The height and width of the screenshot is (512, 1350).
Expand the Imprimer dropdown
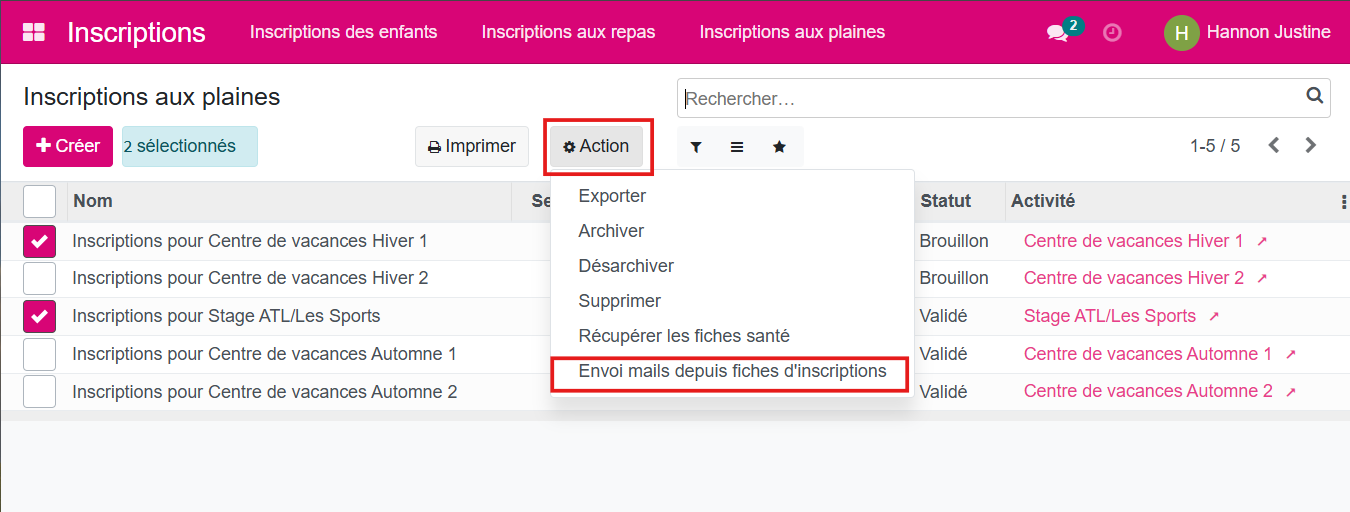pos(471,147)
